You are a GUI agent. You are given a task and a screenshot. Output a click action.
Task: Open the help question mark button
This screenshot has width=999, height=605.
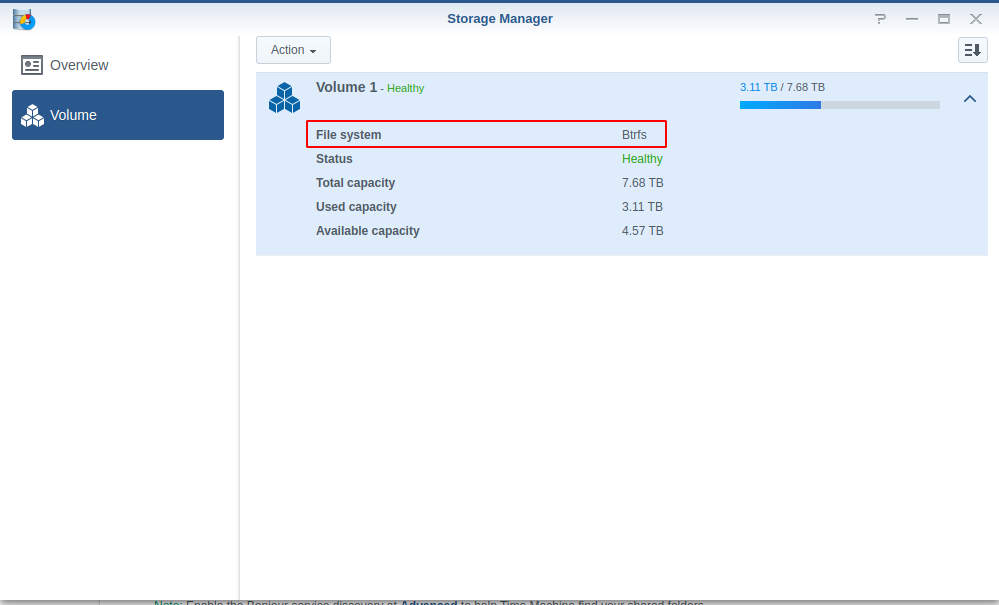[880, 19]
